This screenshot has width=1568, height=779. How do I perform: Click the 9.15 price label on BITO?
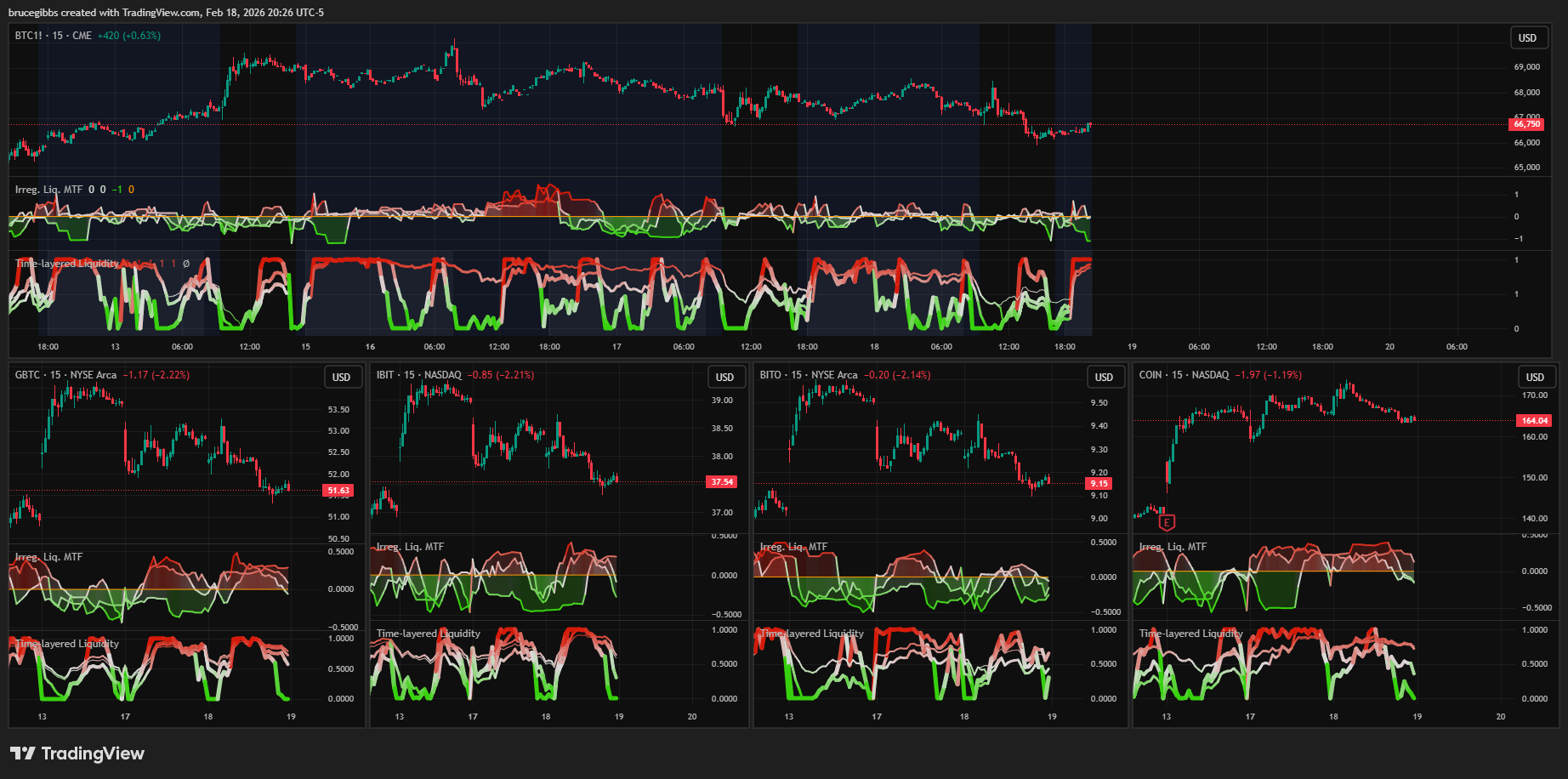point(1099,484)
